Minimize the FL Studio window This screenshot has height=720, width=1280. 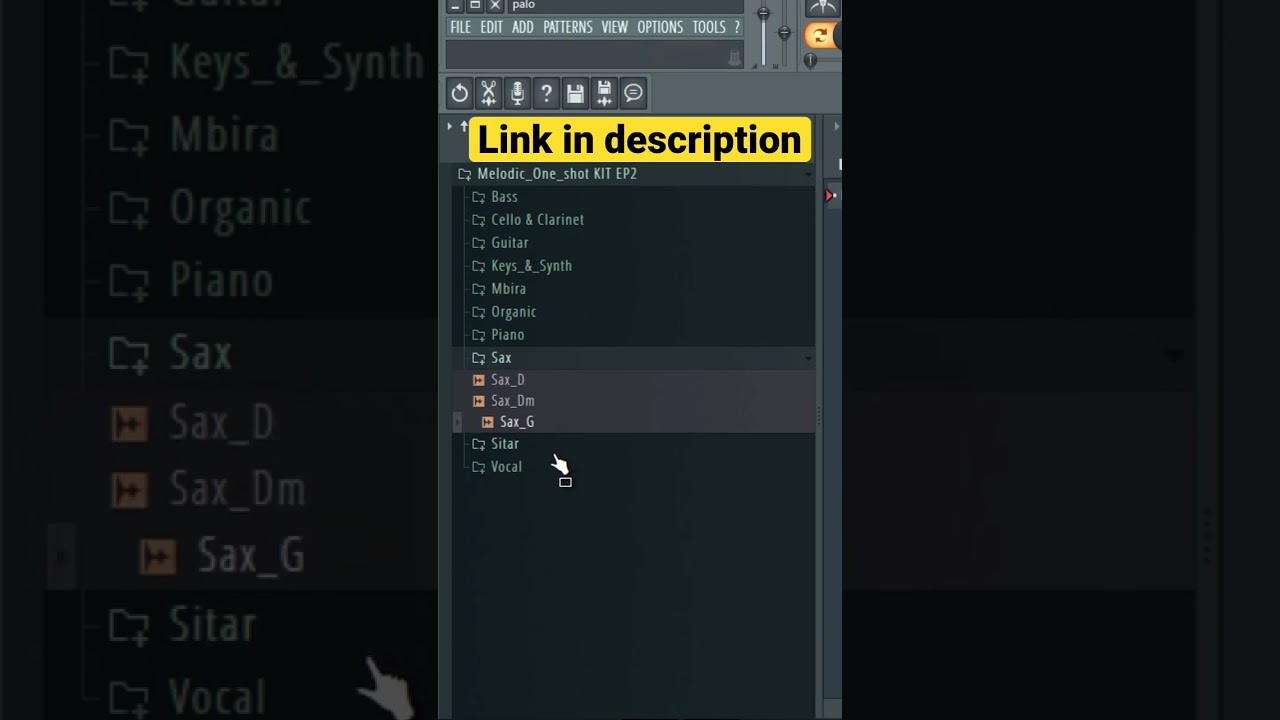(455, 6)
